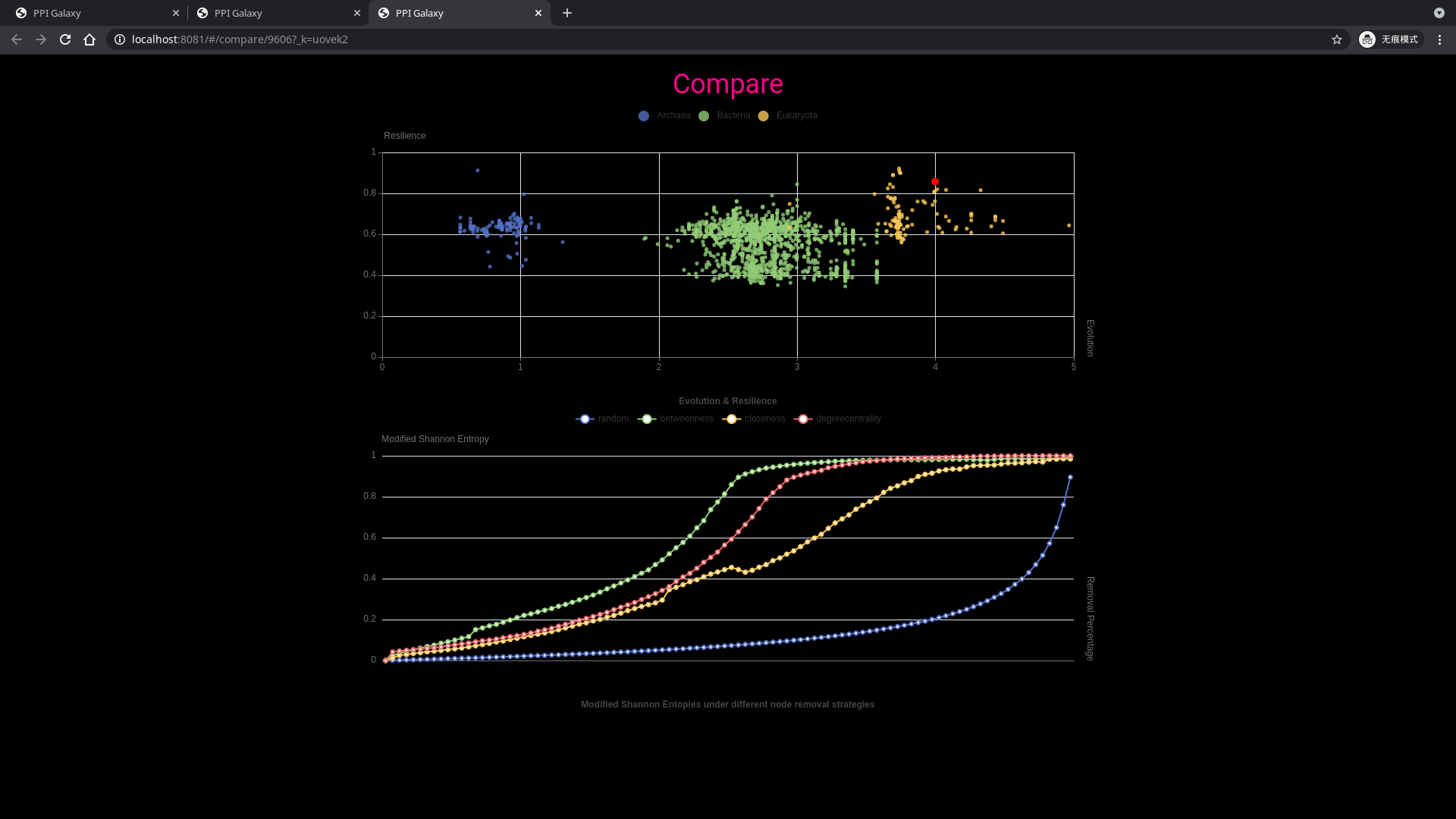
Task: Open new tab with plus icon
Action: tap(567, 13)
